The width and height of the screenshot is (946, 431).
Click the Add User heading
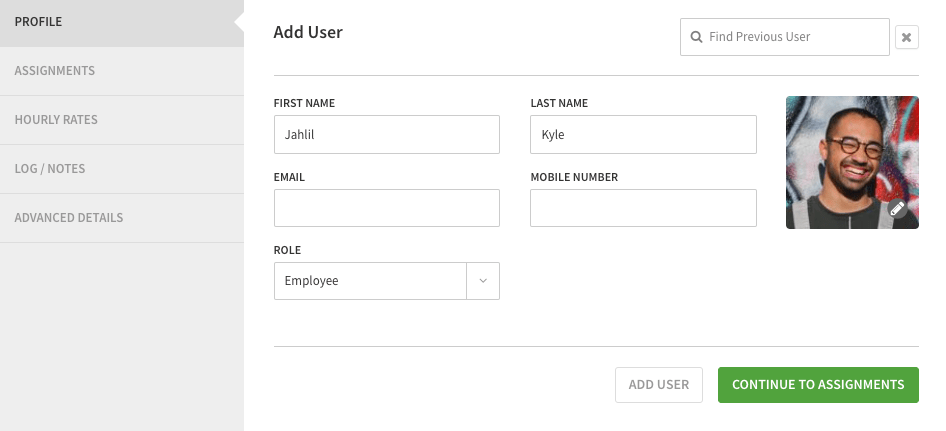tap(308, 33)
